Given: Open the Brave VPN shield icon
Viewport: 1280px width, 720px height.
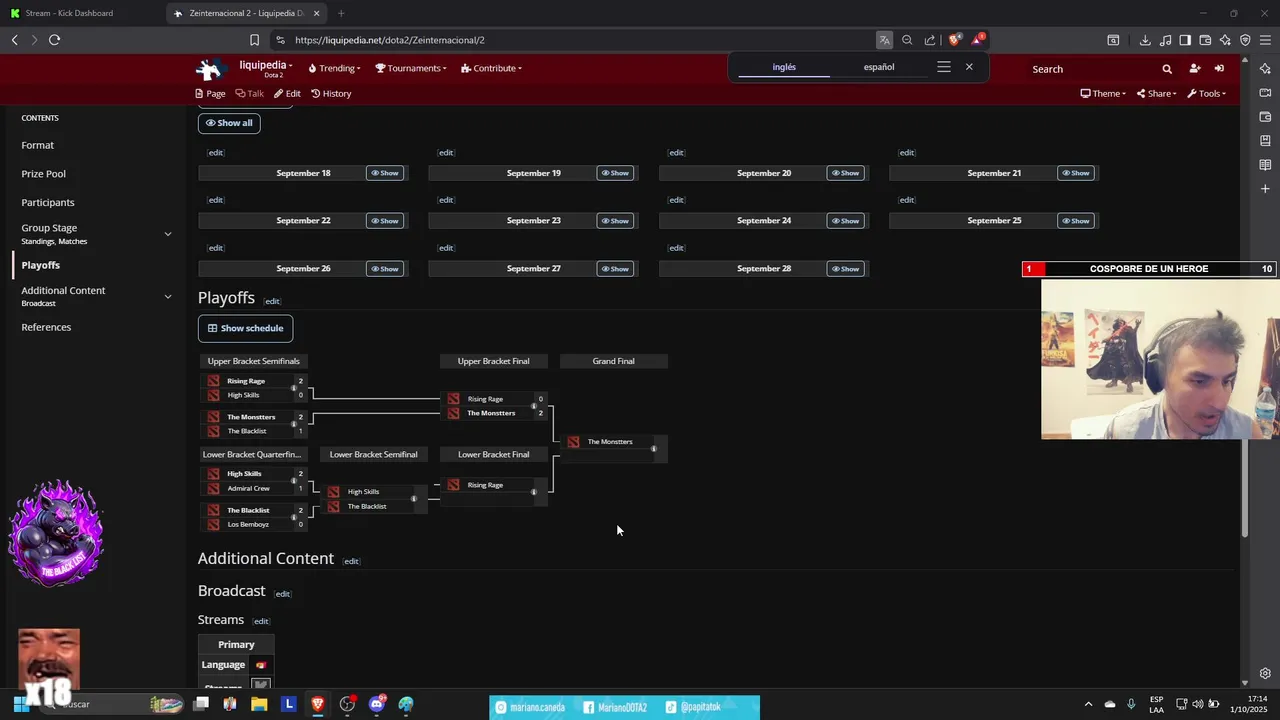Looking at the screenshot, I should [1245, 40].
